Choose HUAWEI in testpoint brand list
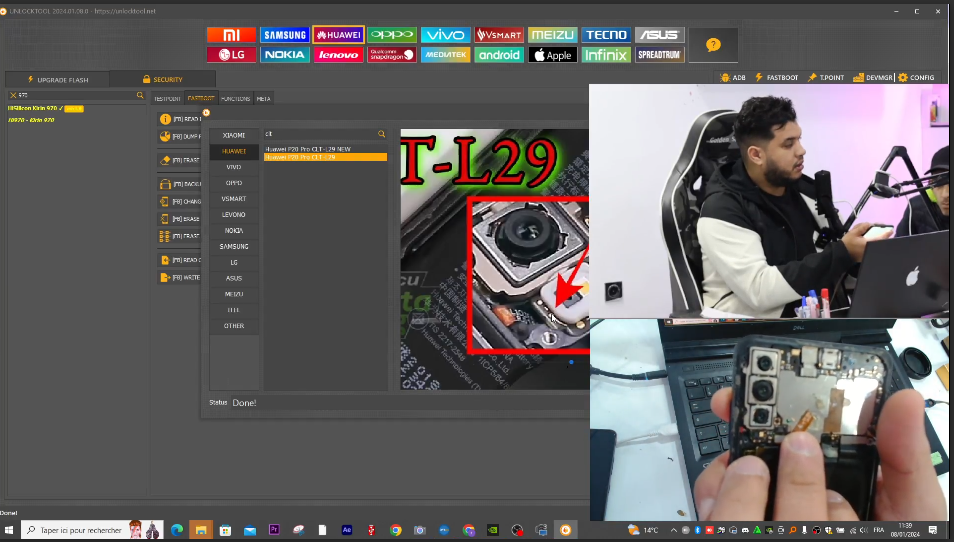 click(x=234, y=151)
